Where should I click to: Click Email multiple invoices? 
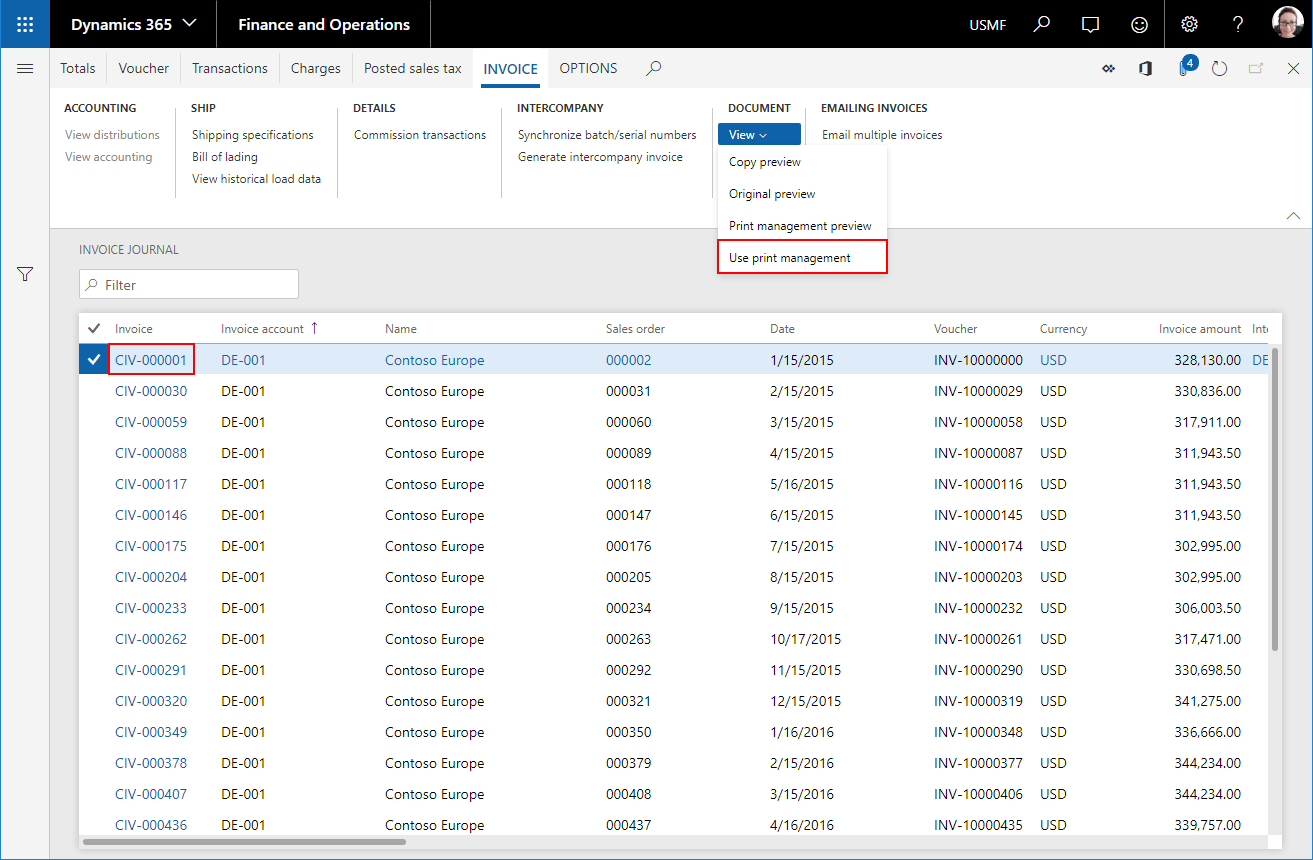pyautogui.click(x=882, y=135)
